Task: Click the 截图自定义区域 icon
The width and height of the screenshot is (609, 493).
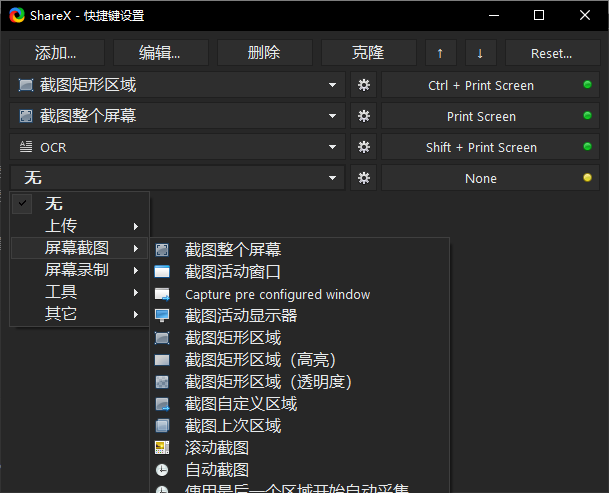Action: 162,404
